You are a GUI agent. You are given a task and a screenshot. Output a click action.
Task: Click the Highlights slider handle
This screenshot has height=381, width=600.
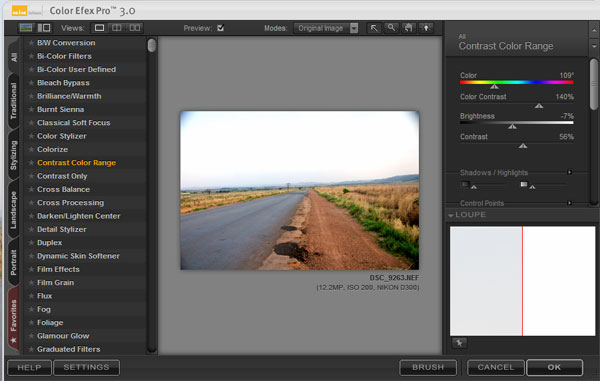pos(532,187)
